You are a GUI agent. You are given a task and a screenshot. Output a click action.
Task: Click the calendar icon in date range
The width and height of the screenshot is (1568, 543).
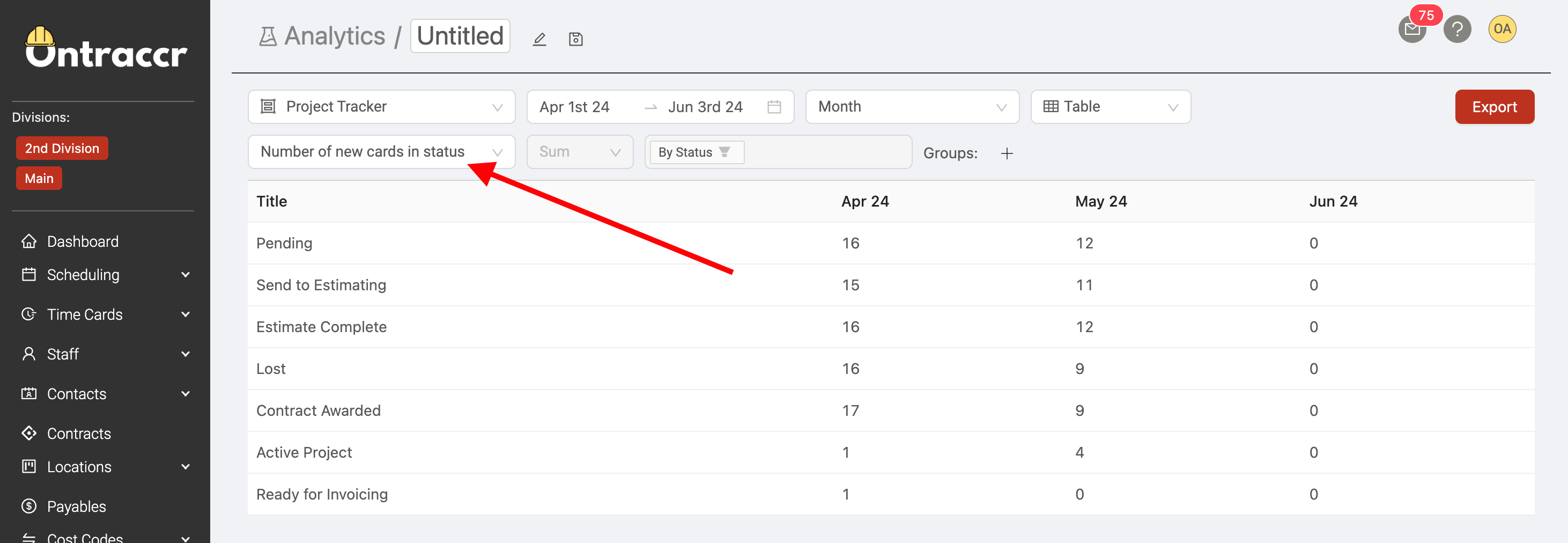(774, 107)
